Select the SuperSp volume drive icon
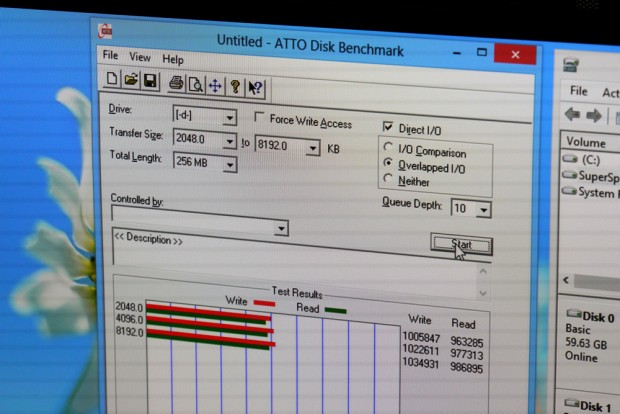The height and width of the screenshot is (414, 620). pyautogui.click(x=569, y=174)
